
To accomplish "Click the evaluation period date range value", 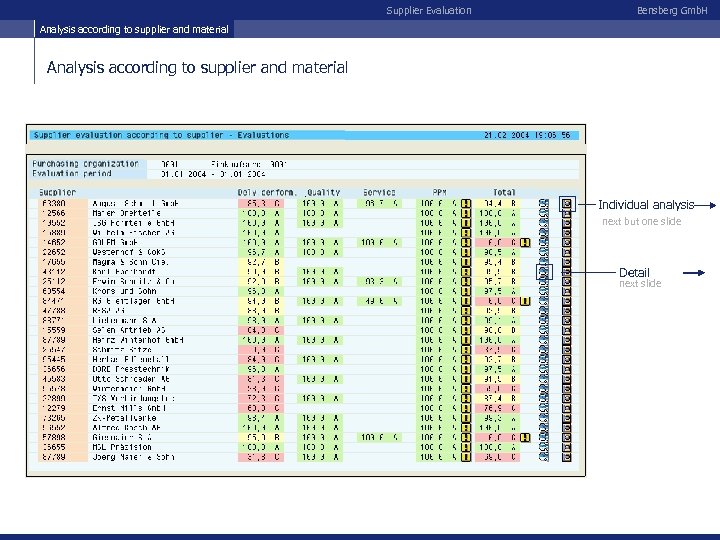I will click(213, 174).
